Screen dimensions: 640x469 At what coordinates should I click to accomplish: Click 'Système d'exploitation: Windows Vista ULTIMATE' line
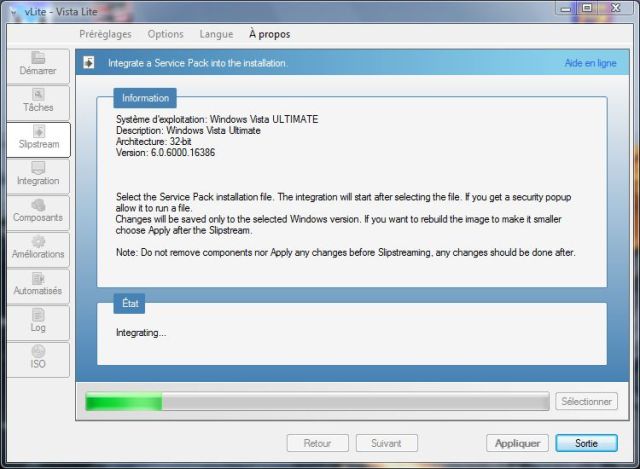pyautogui.click(x=217, y=120)
